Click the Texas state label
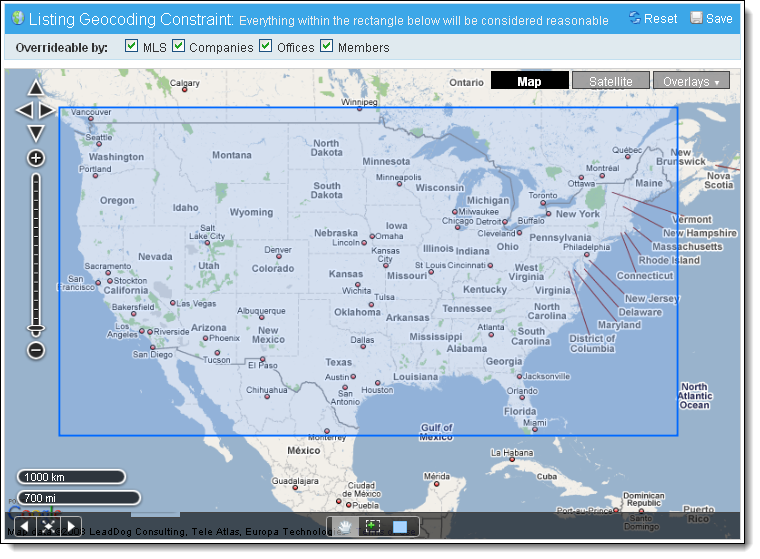This screenshot has width=760, height=559. [338, 362]
